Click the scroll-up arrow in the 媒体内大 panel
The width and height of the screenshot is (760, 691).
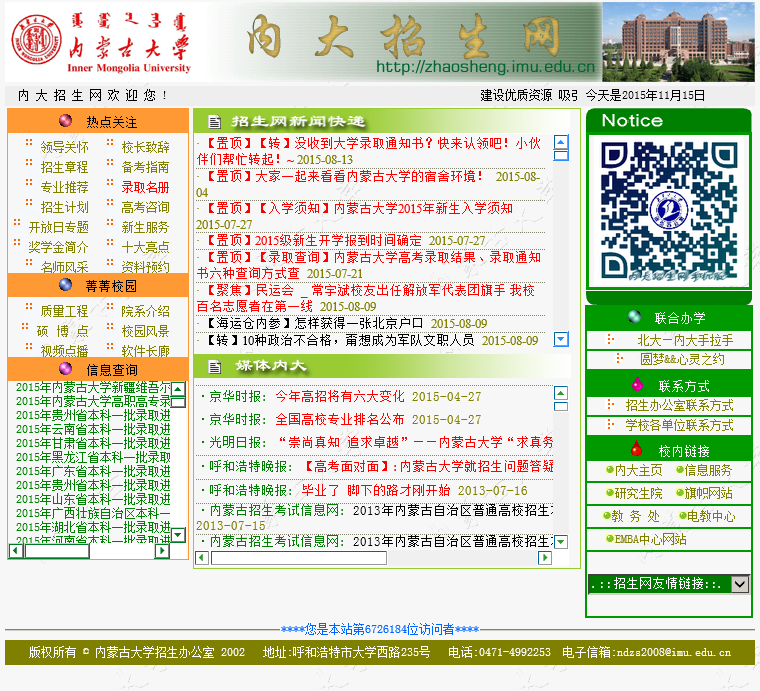point(561,393)
